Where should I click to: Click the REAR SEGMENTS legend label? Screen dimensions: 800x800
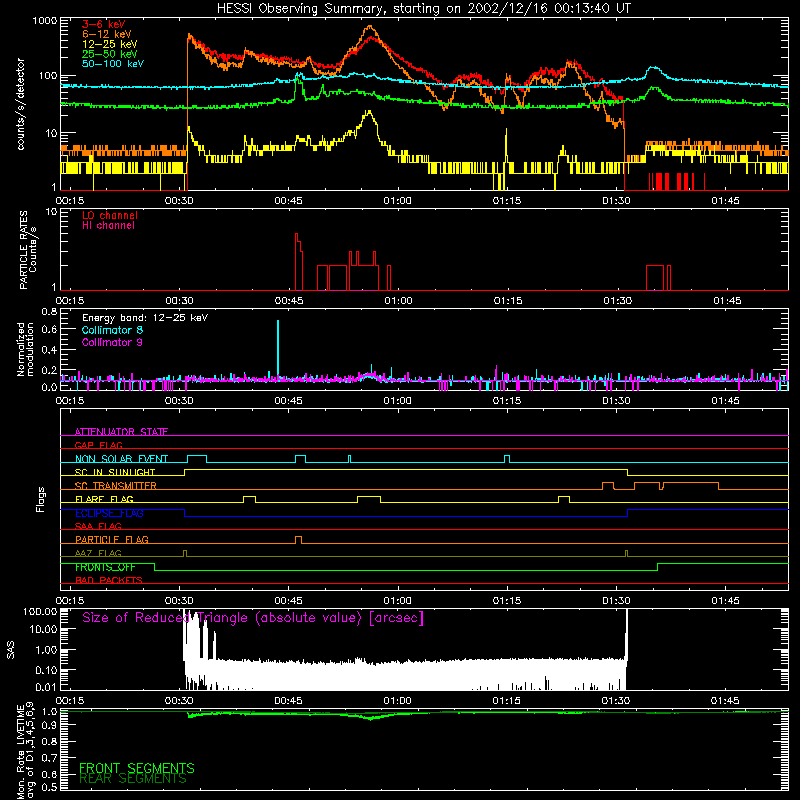pyautogui.click(x=133, y=779)
